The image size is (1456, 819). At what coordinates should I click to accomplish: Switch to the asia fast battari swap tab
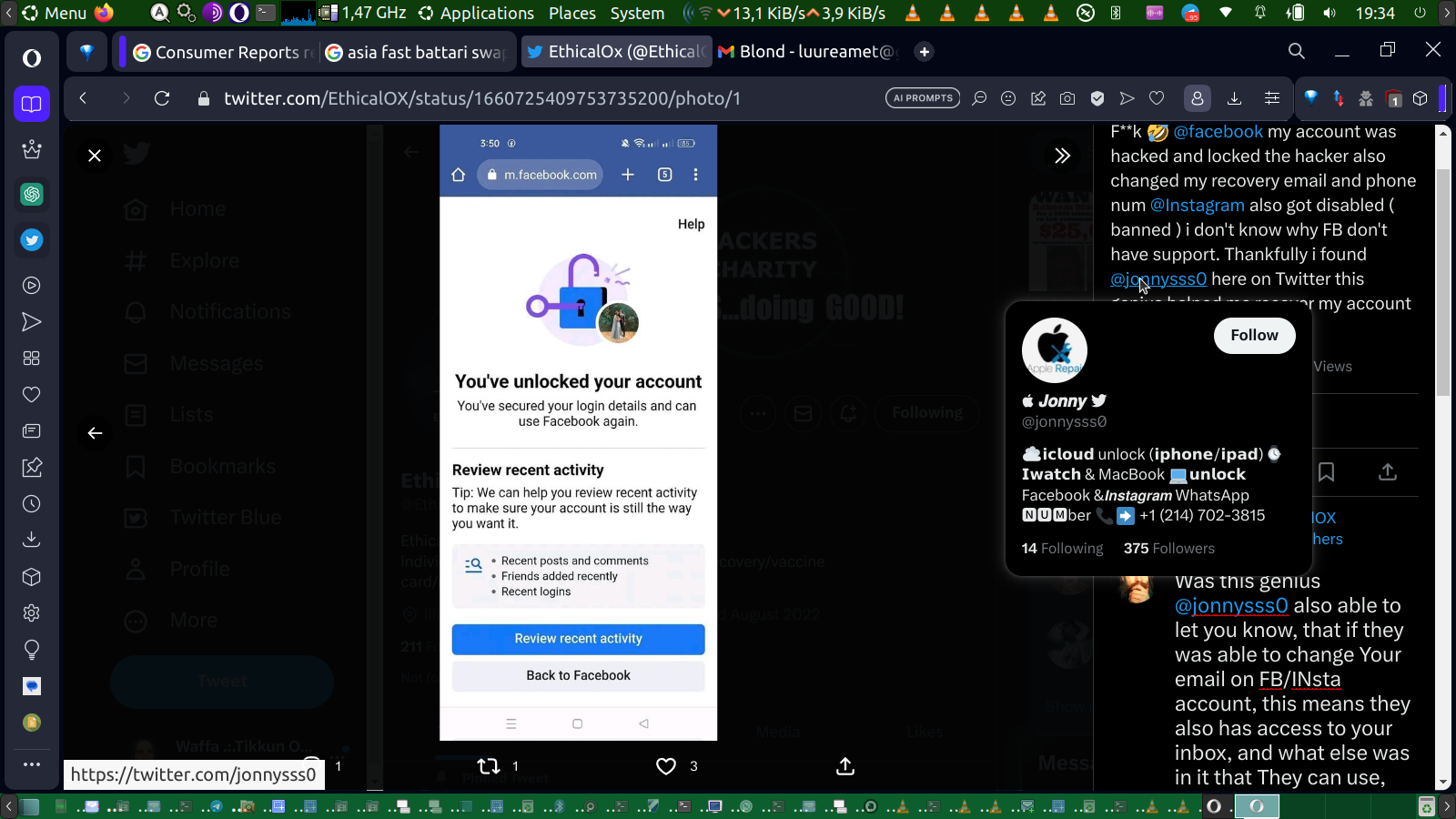tap(418, 52)
